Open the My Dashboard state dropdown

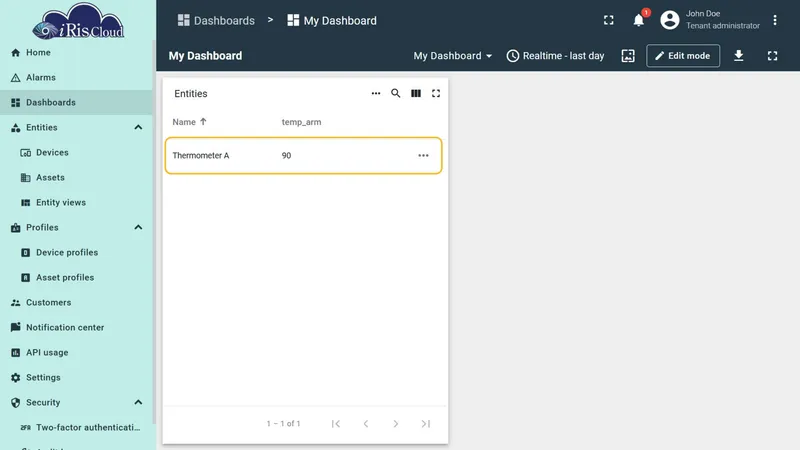453,56
